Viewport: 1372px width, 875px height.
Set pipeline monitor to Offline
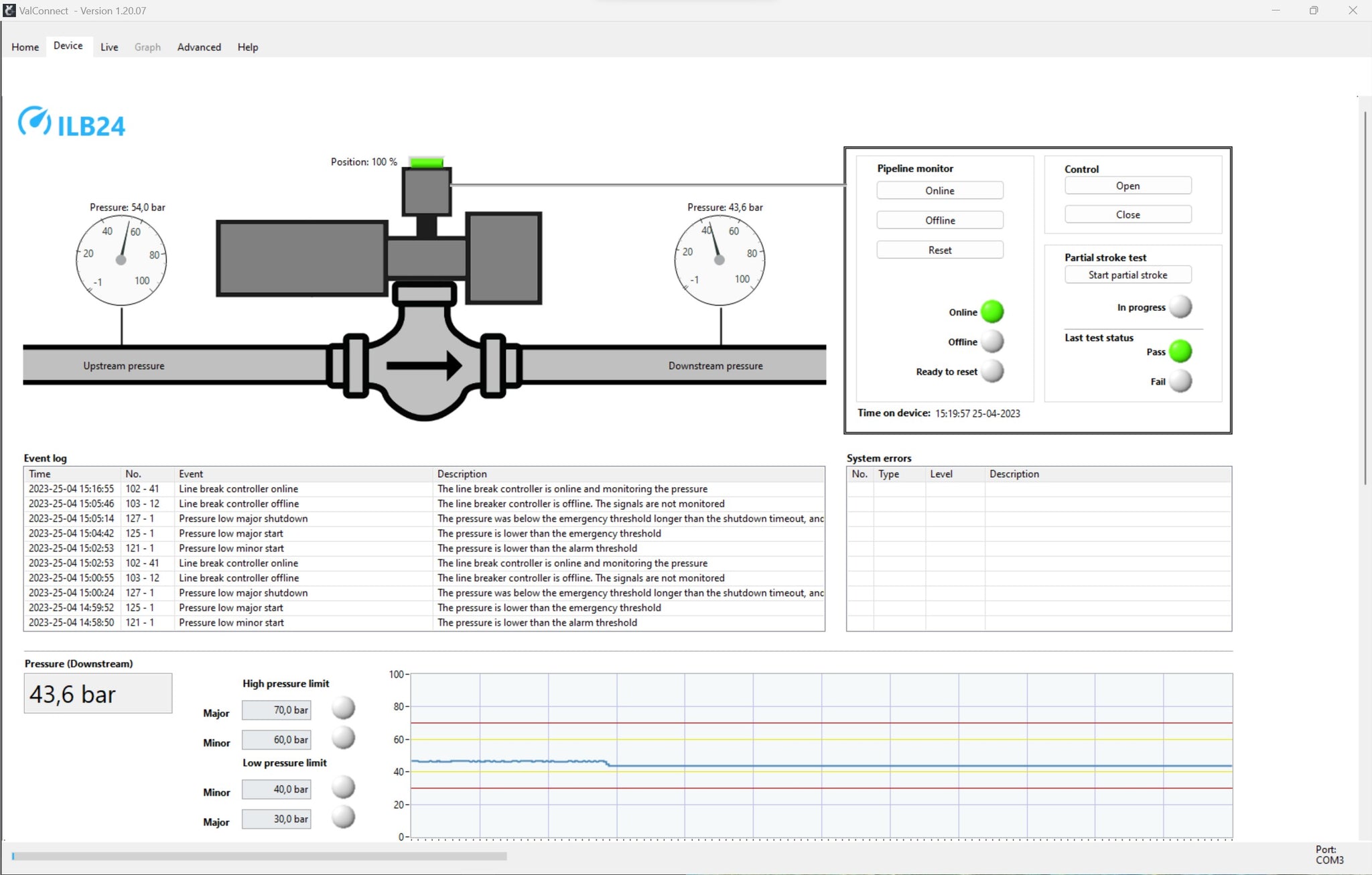939,220
